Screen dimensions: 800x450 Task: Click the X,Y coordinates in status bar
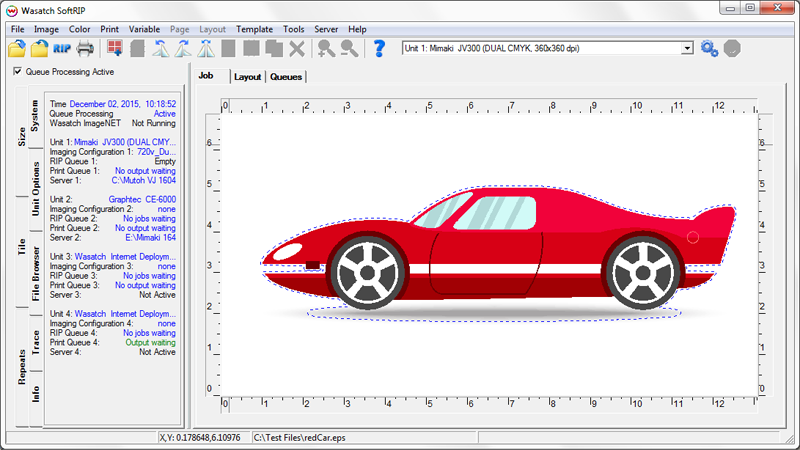pos(200,437)
